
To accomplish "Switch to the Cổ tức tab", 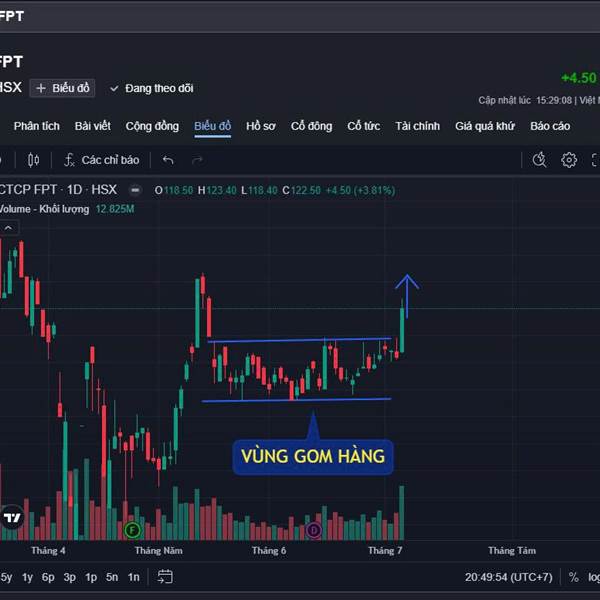I will pyautogui.click(x=364, y=126).
